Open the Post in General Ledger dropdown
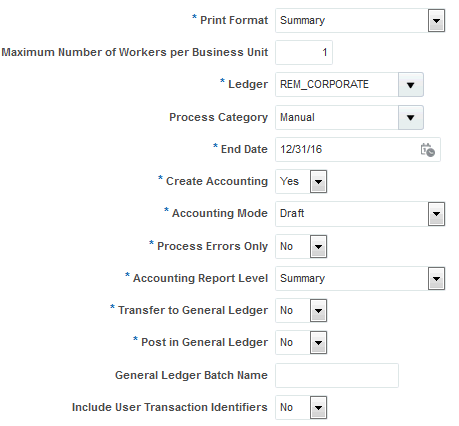 point(318,342)
